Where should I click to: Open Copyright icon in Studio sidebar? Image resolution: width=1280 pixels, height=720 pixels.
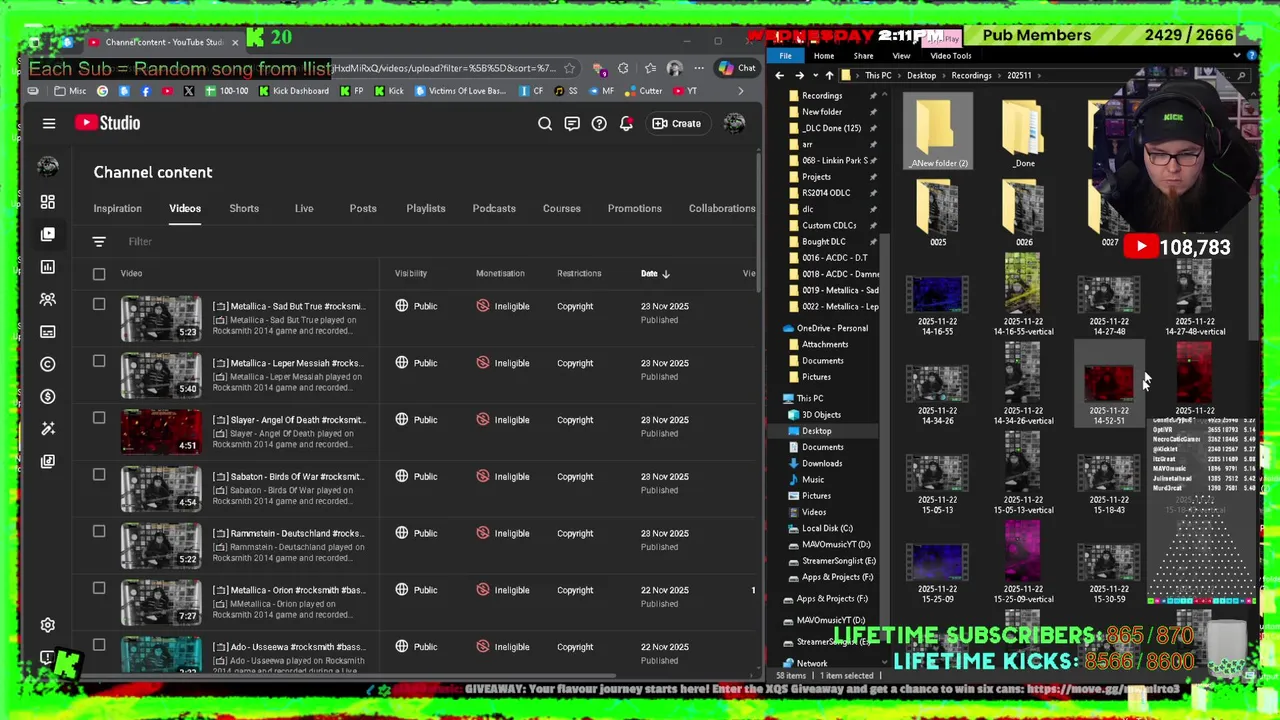(47, 364)
